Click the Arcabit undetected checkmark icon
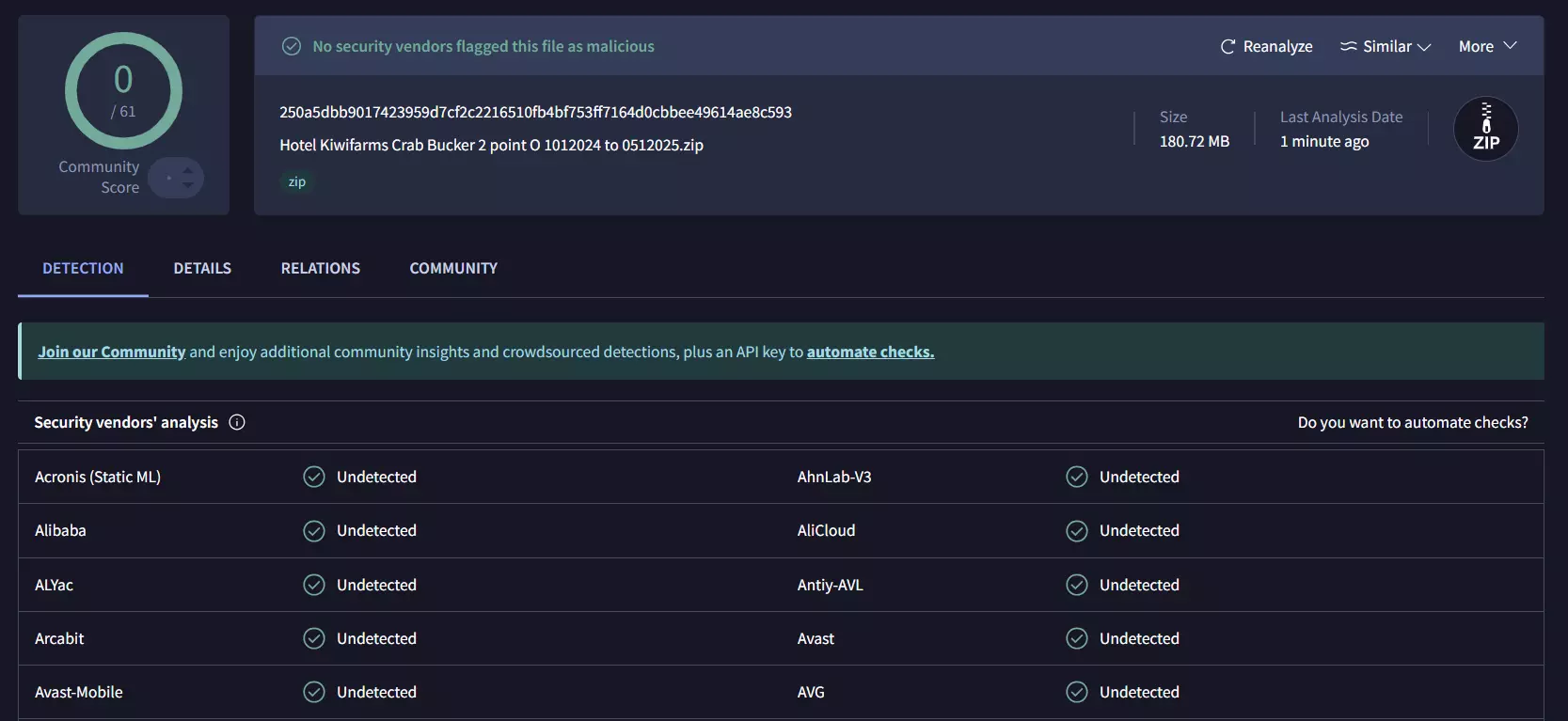 click(314, 638)
